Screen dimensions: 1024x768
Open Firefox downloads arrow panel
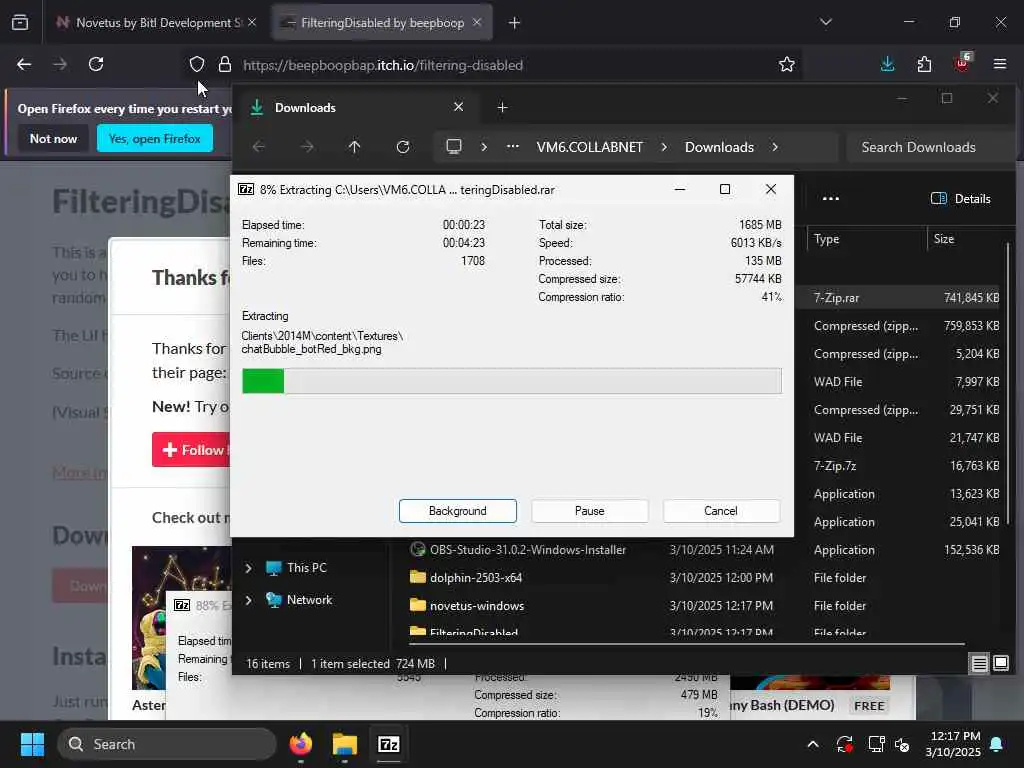[x=888, y=64]
